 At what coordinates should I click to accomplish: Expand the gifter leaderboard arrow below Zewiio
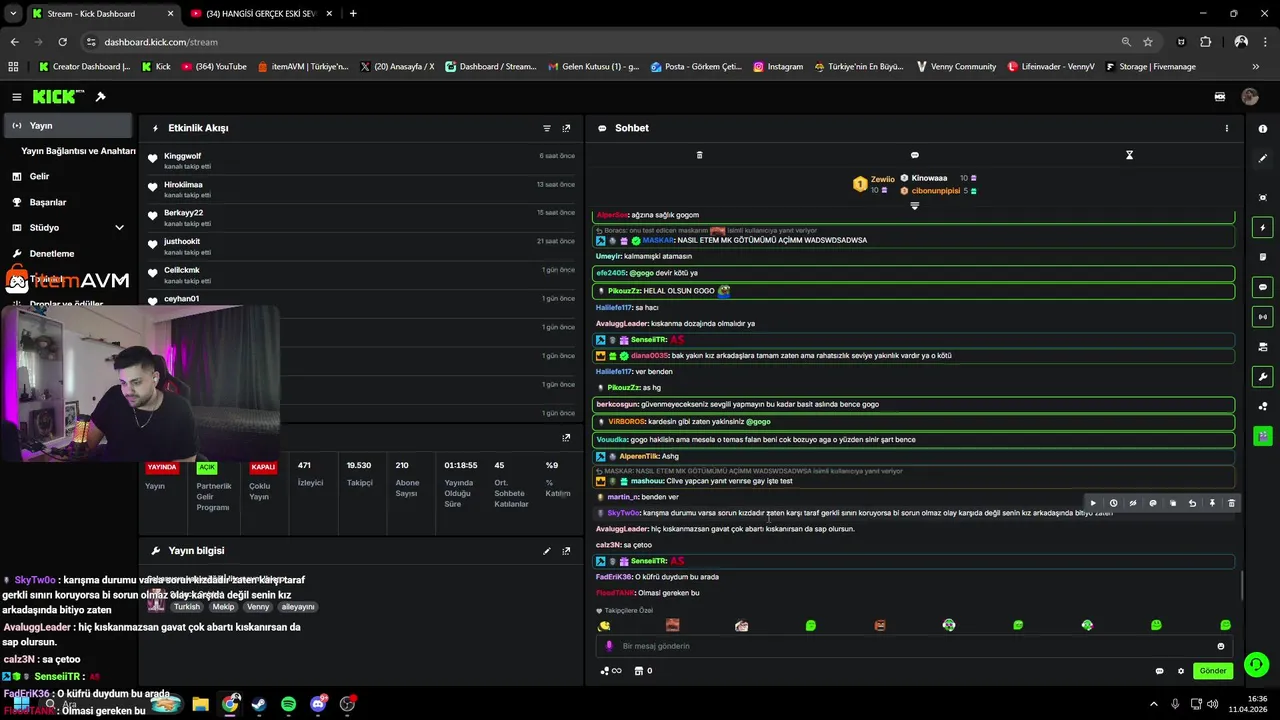(914, 206)
